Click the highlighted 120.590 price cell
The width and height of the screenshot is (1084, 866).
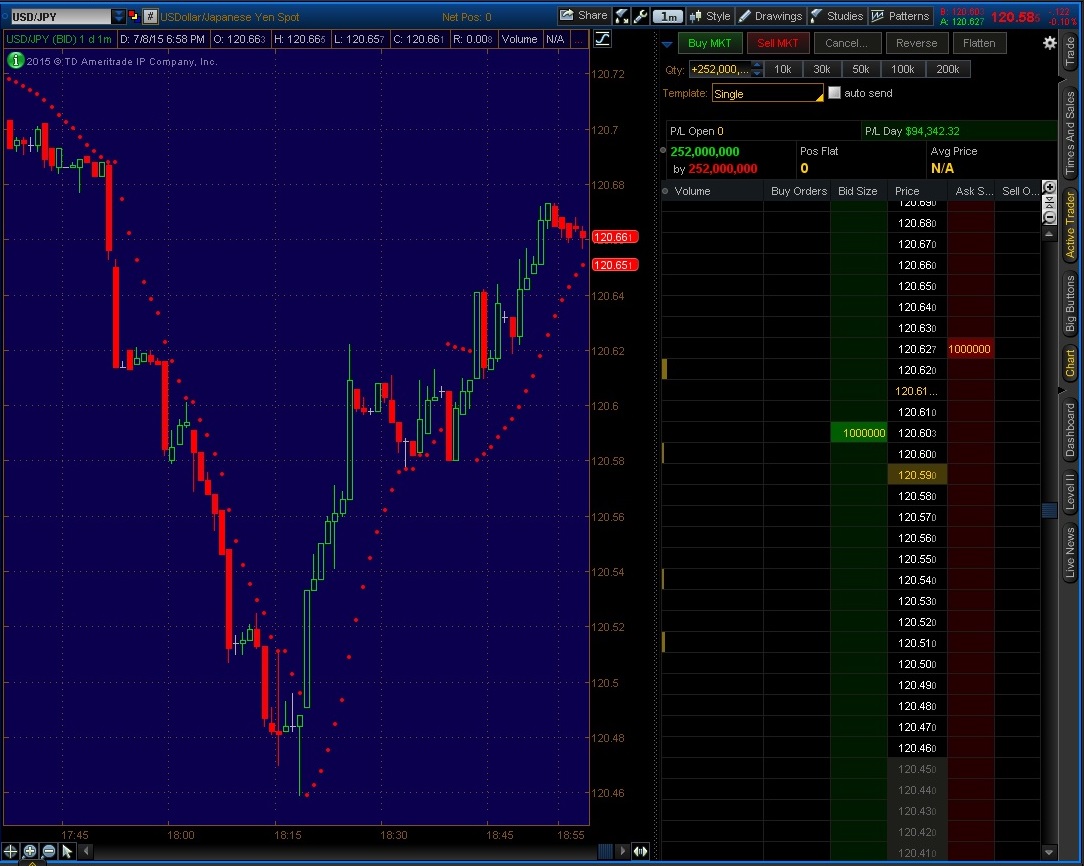coord(917,475)
